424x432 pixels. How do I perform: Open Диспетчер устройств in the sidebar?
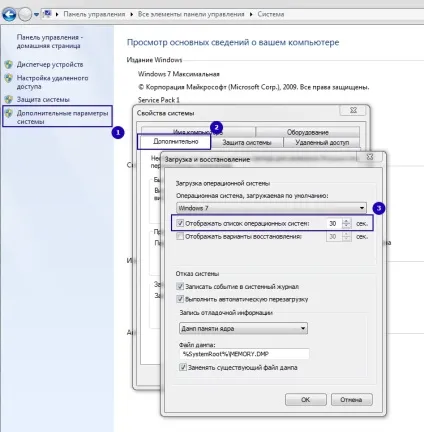tap(50, 64)
